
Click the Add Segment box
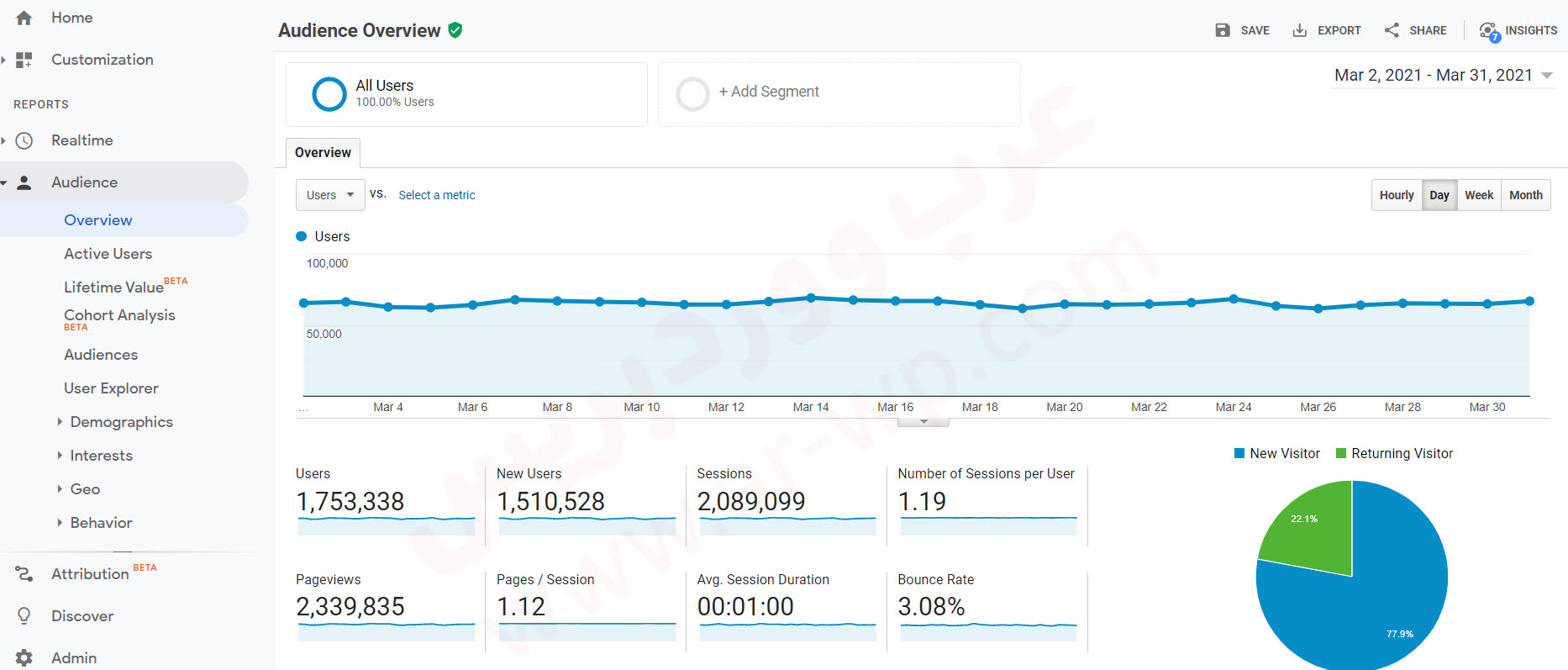point(839,93)
